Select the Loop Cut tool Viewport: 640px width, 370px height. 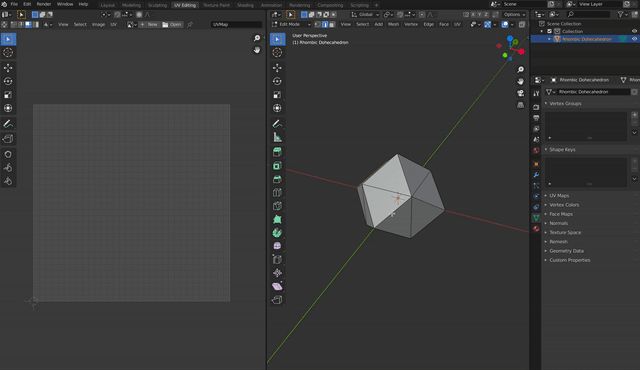(277, 193)
